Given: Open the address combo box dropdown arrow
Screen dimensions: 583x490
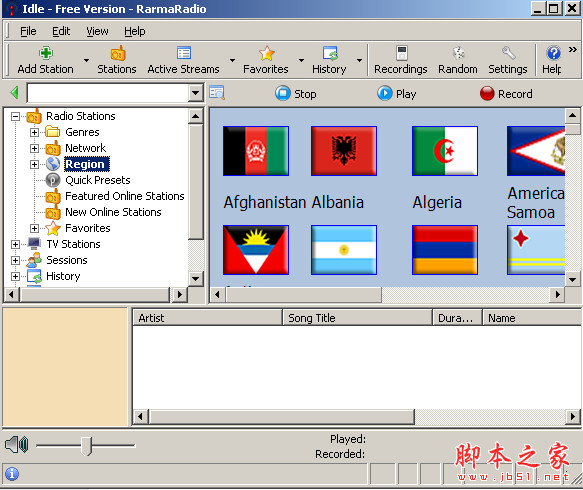Looking at the screenshot, I should coord(196,93).
